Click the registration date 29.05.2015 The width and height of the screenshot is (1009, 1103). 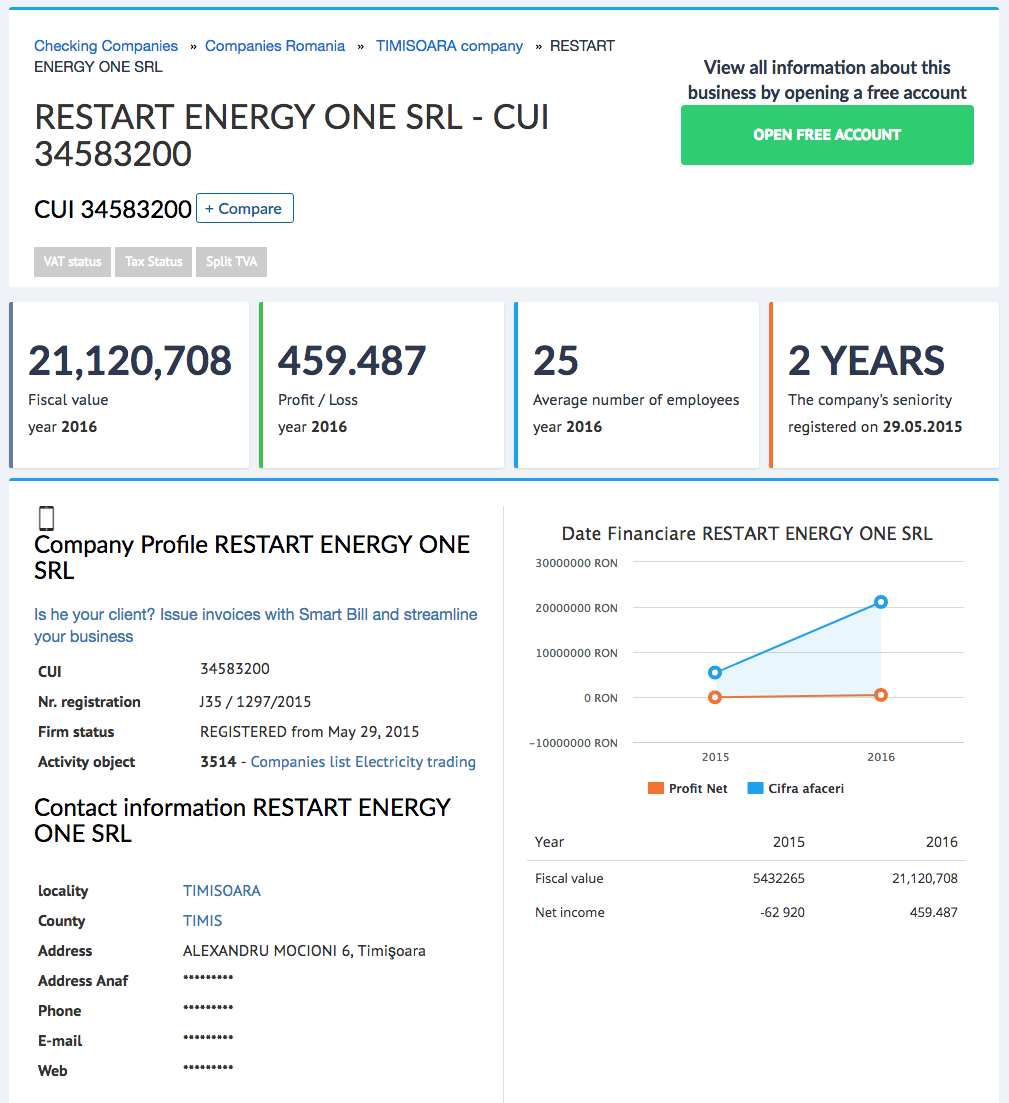point(922,427)
